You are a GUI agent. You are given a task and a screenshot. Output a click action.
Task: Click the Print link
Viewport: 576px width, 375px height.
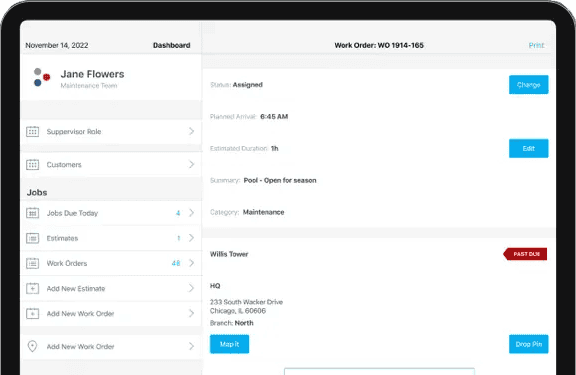point(536,45)
